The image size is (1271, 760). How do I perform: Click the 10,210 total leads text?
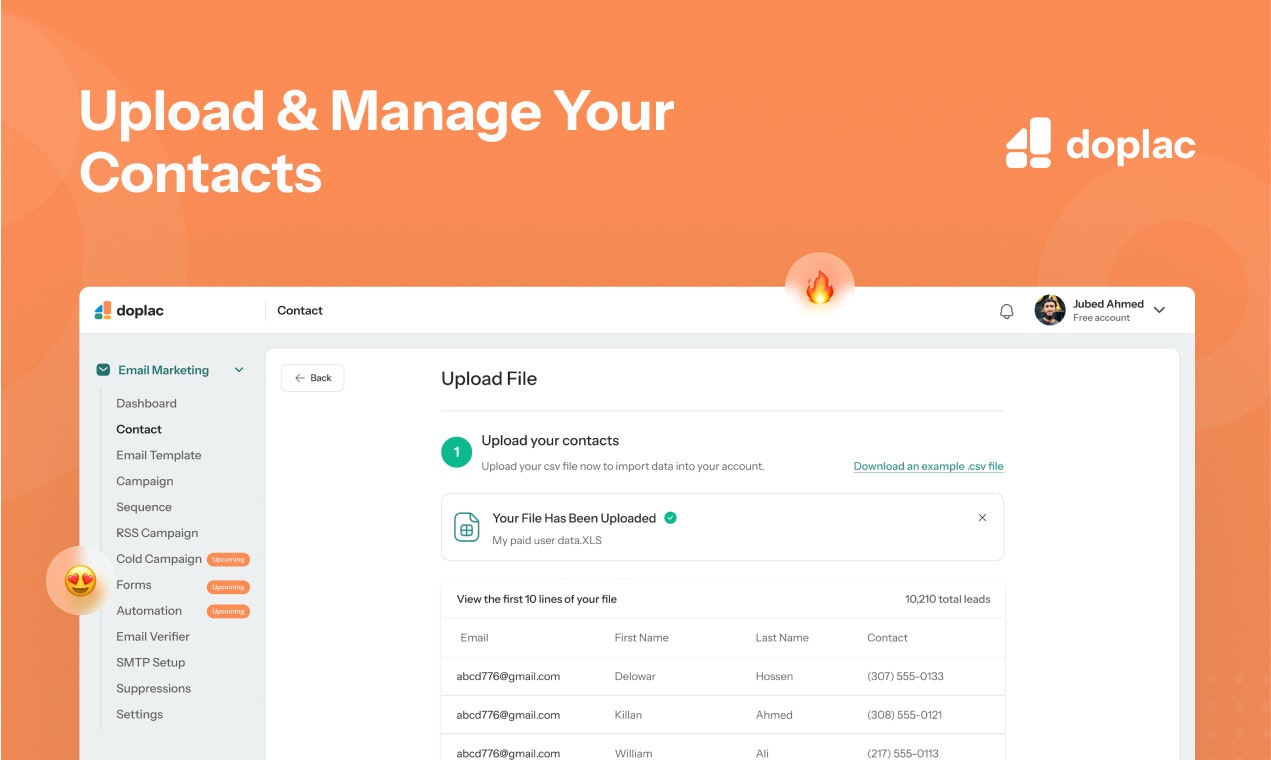tap(948, 599)
